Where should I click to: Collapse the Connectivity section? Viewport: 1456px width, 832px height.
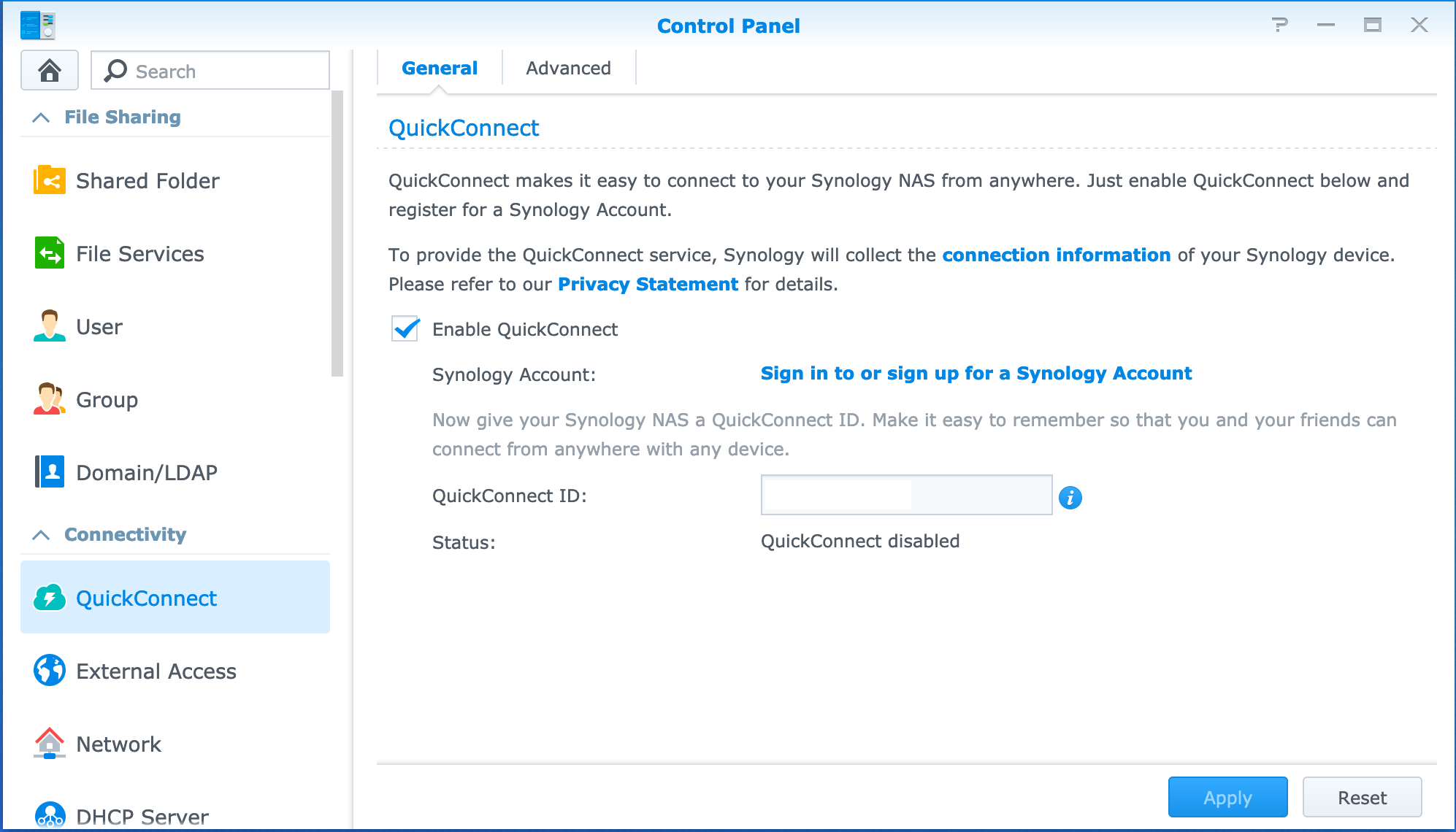42,535
